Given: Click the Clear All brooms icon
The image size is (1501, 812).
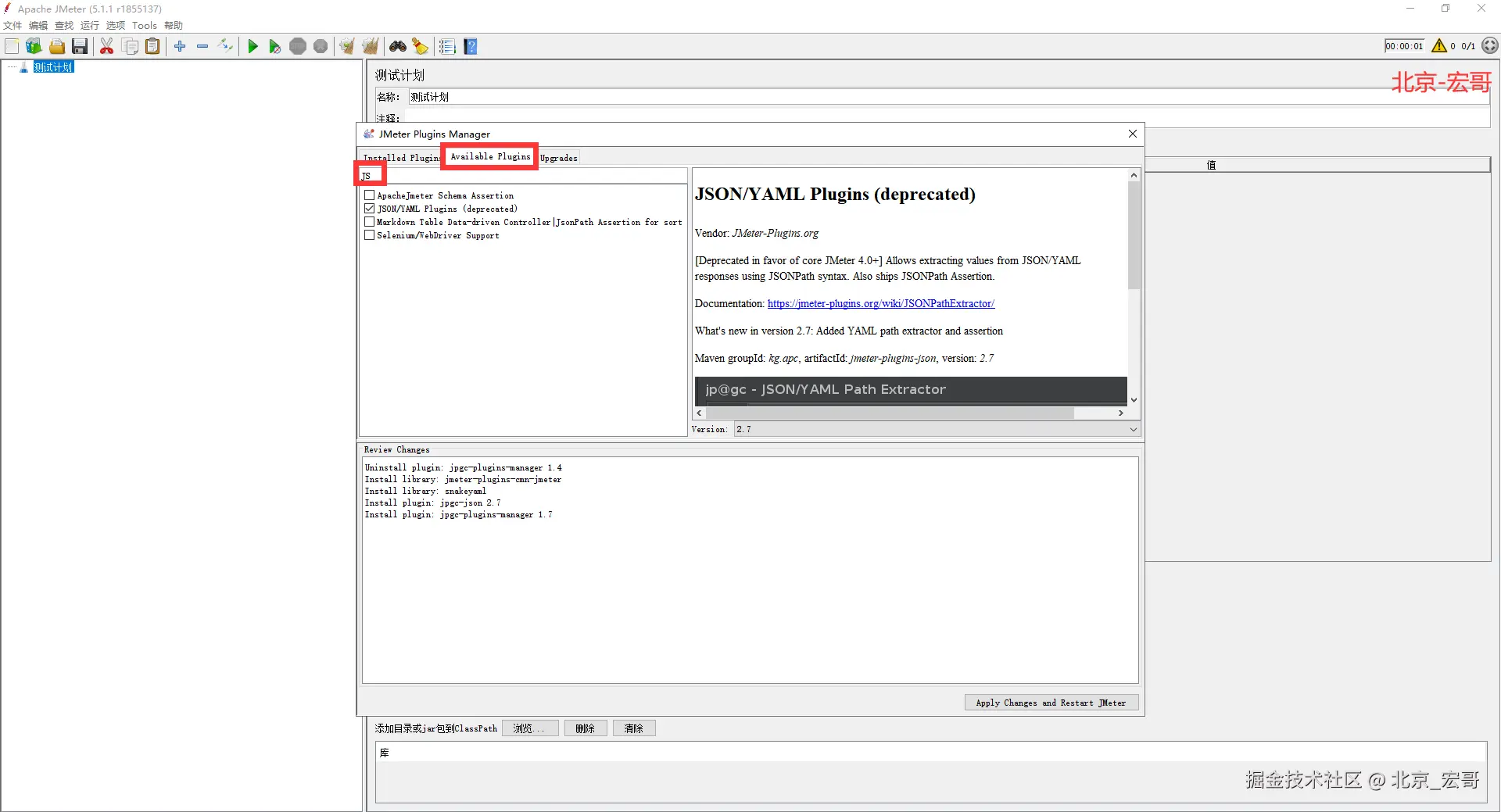Looking at the screenshot, I should (371, 47).
